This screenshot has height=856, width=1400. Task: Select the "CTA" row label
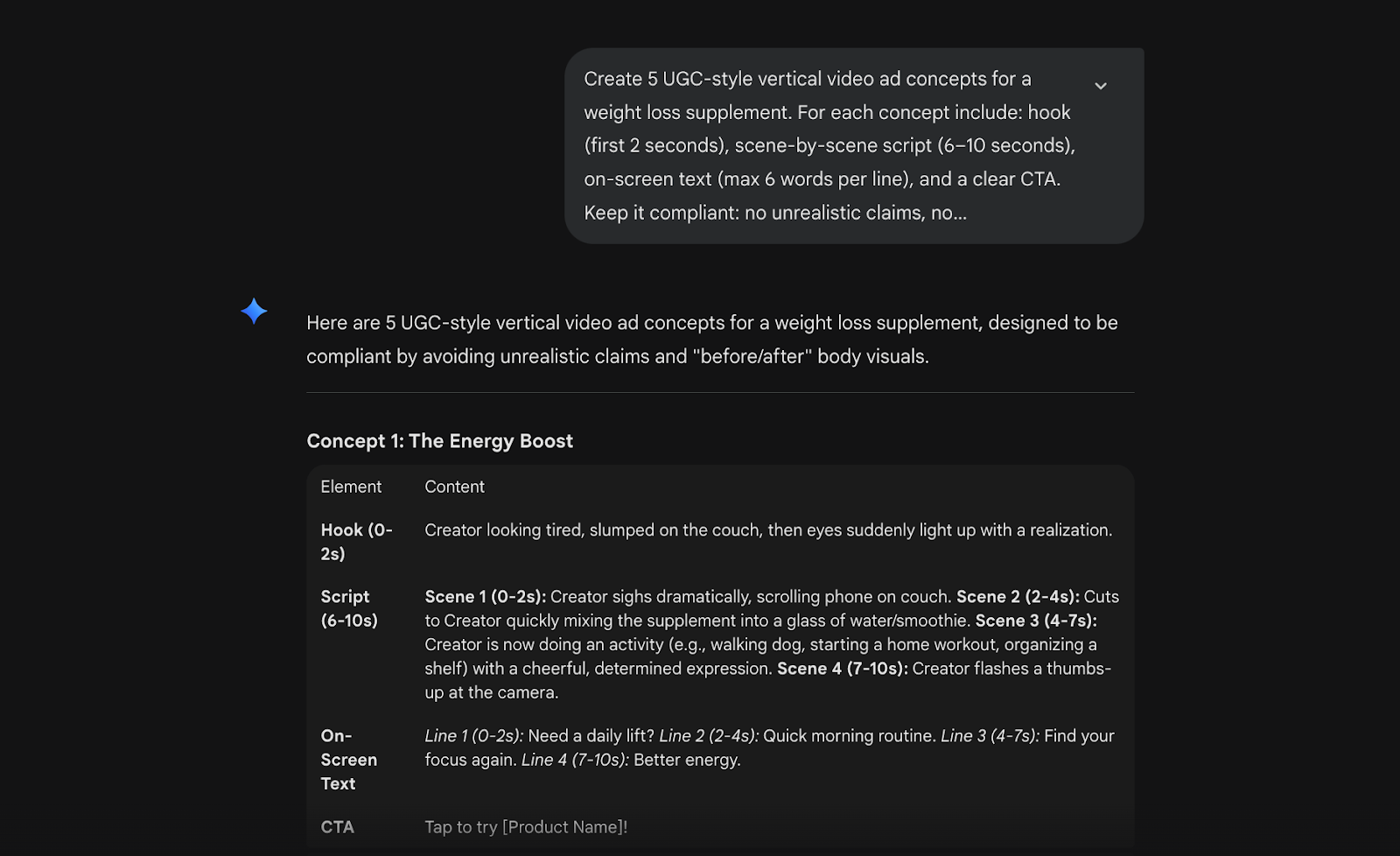tap(337, 827)
